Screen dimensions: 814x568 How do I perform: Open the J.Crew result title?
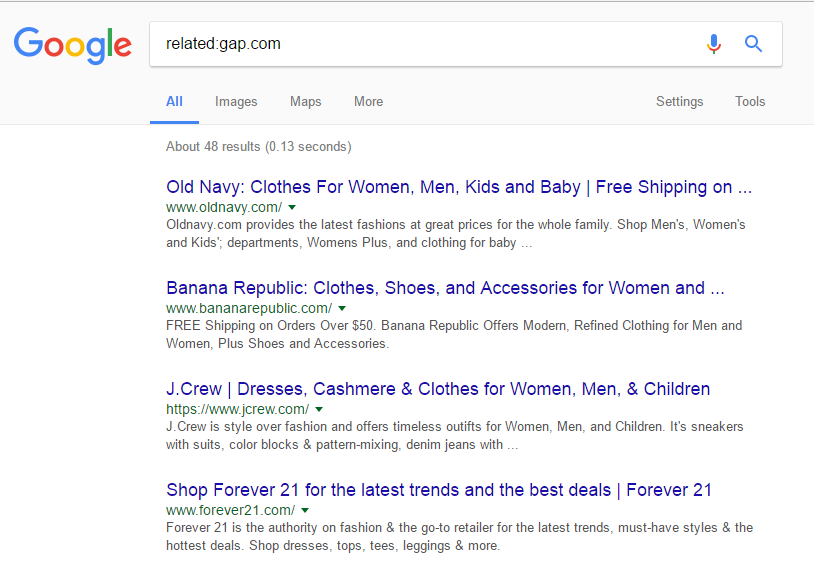pyautogui.click(x=438, y=389)
